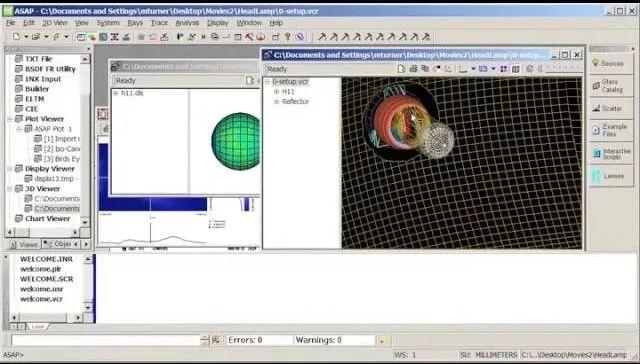The height and width of the screenshot is (364, 640).
Task: Collapse the Display Viewer tree node
Action: tap(10, 169)
